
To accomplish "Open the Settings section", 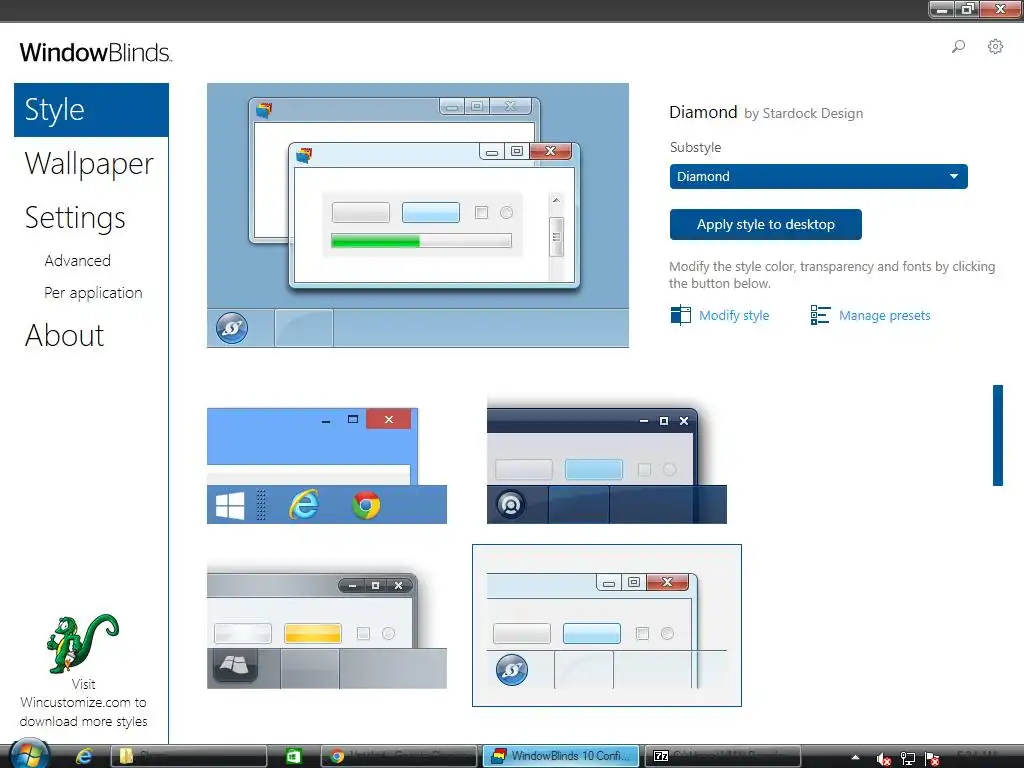I will [75, 217].
